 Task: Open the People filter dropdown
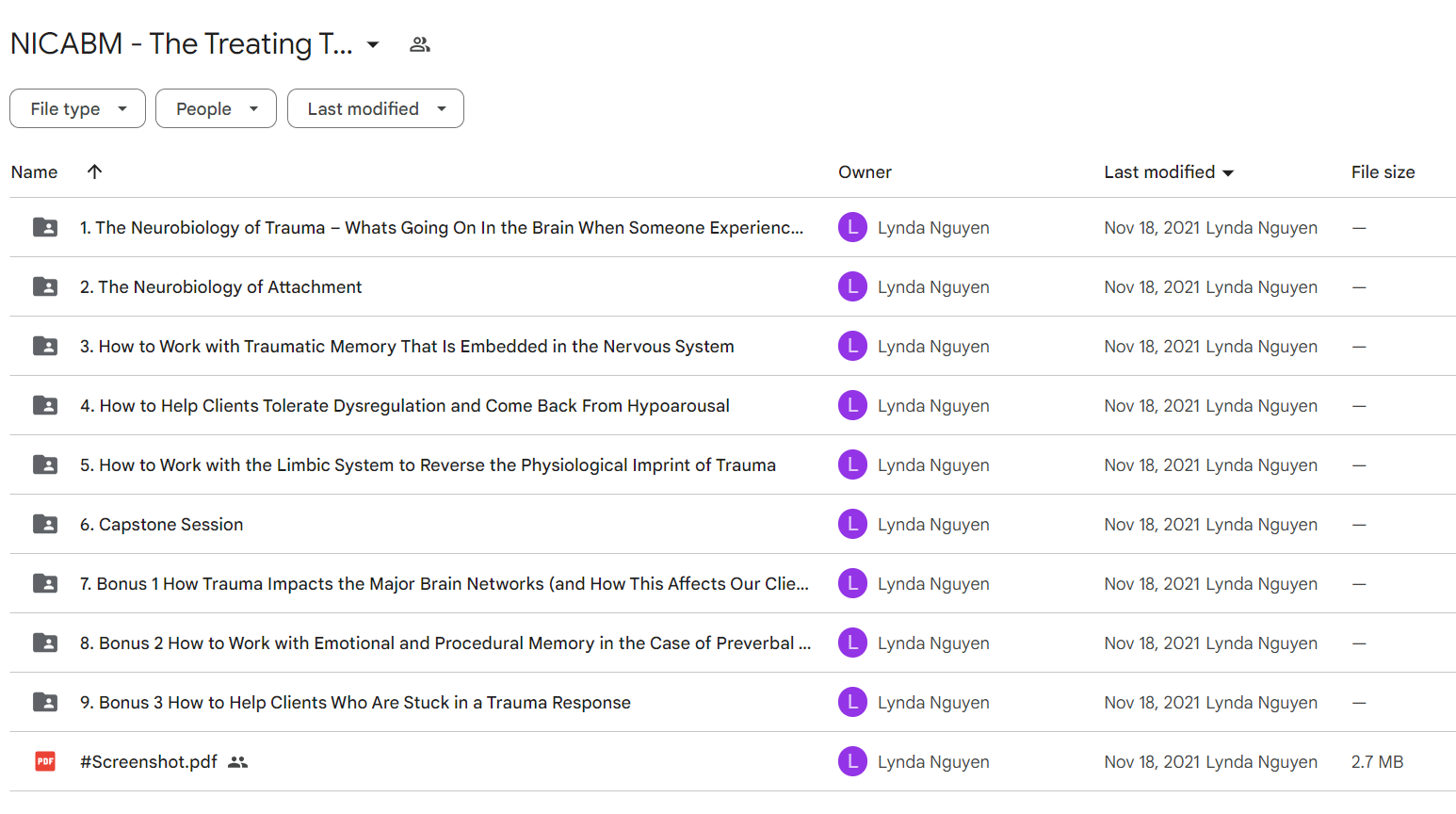coord(216,108)
